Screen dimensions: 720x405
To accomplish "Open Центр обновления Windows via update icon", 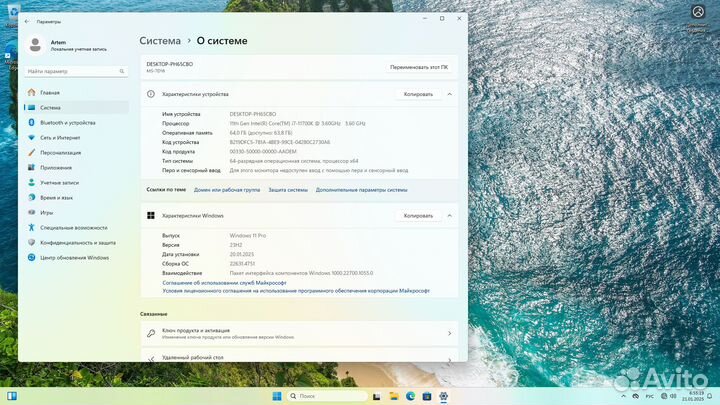I will tap(31, 258).
